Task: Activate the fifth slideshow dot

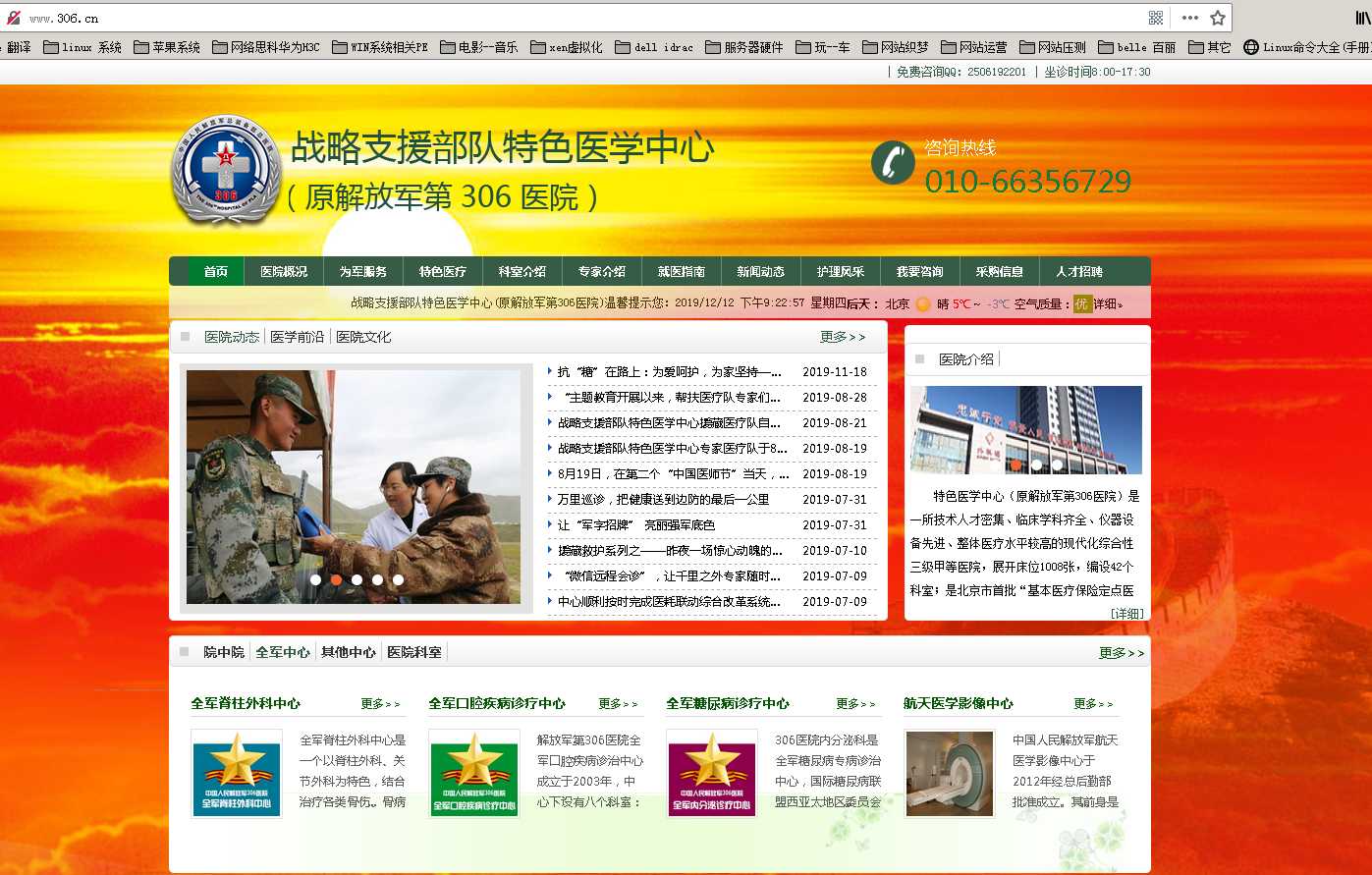Action: pos(398,579)
